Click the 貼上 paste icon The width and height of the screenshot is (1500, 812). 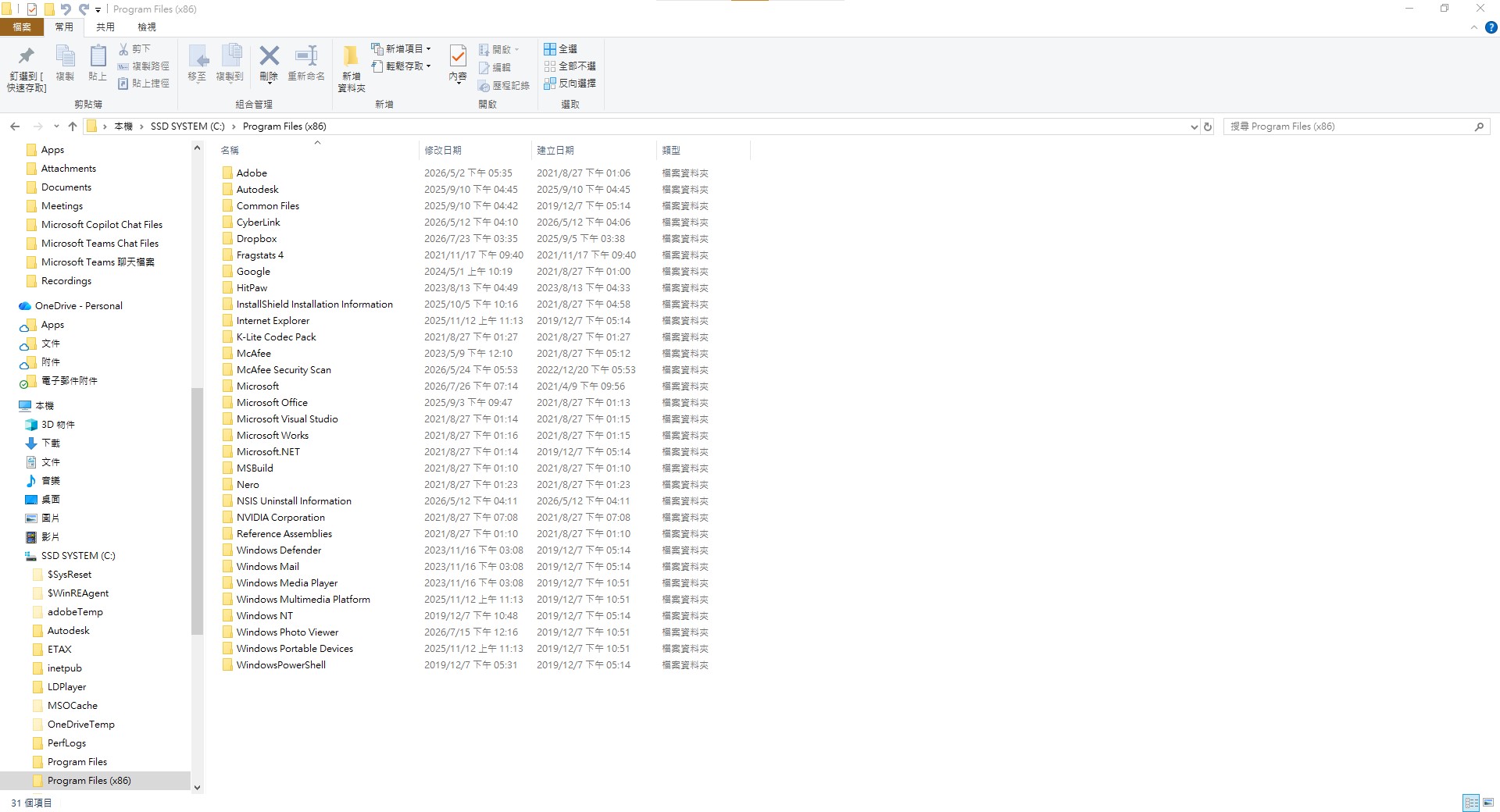coord(98,56)
